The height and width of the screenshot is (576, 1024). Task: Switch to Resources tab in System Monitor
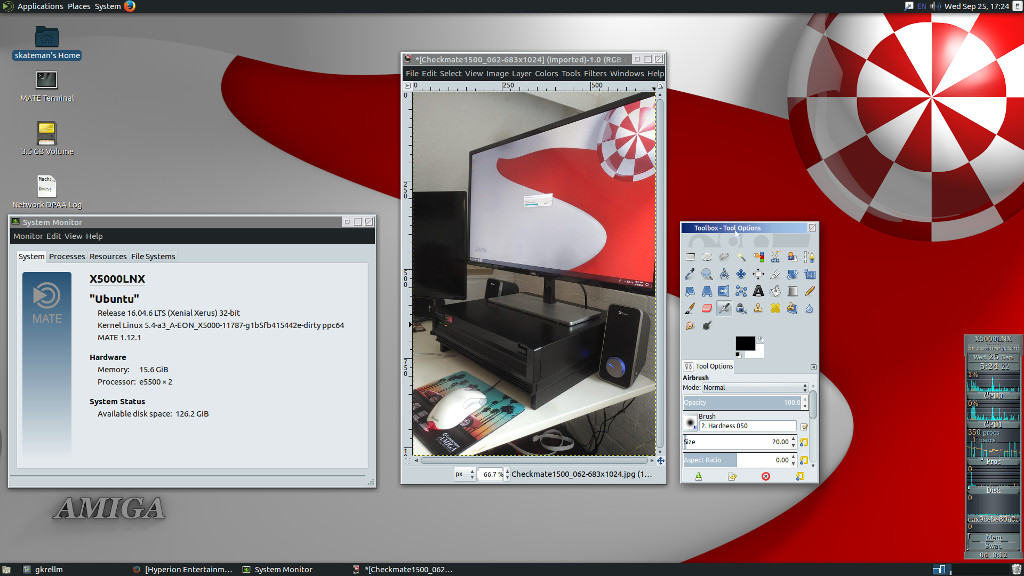click(x=108, y=257)
